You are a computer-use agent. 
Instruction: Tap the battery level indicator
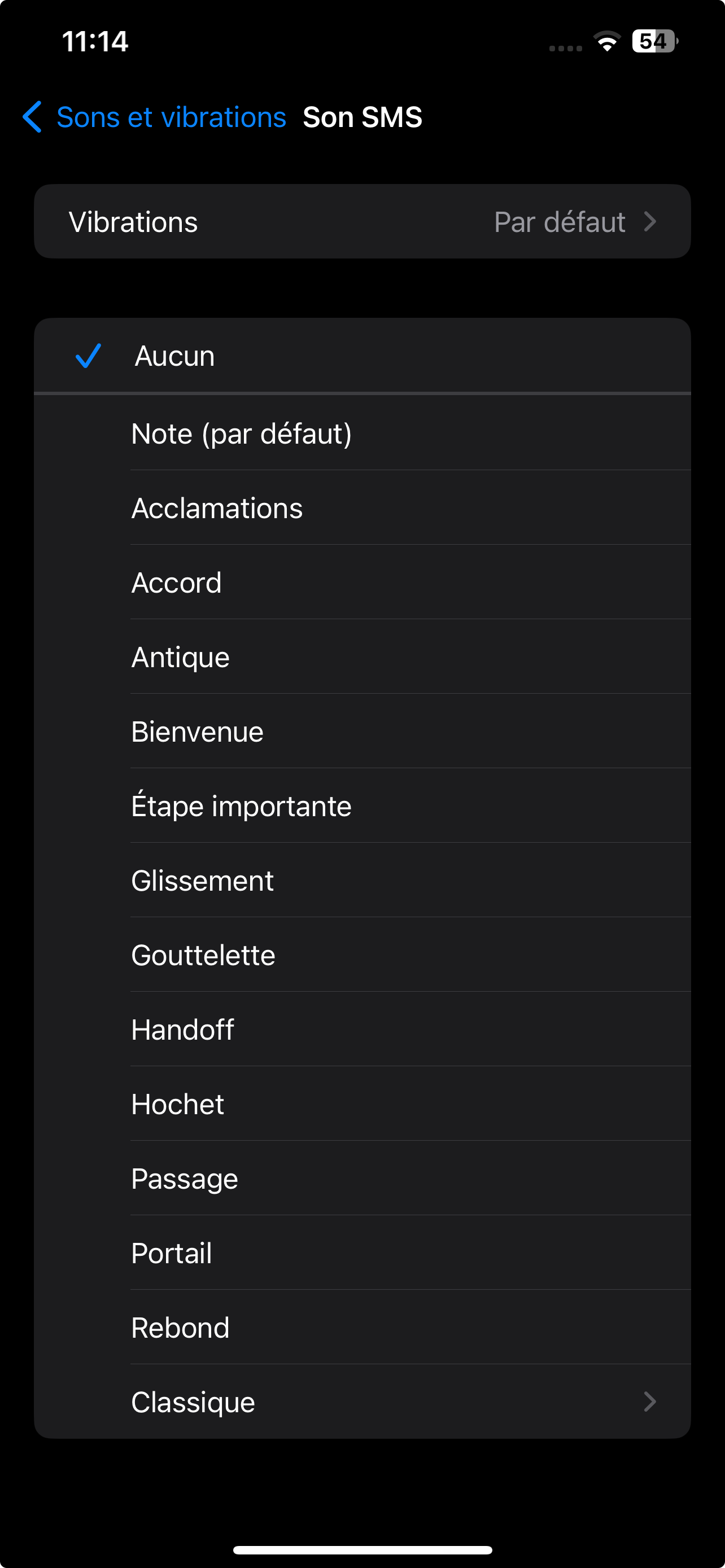654,41
